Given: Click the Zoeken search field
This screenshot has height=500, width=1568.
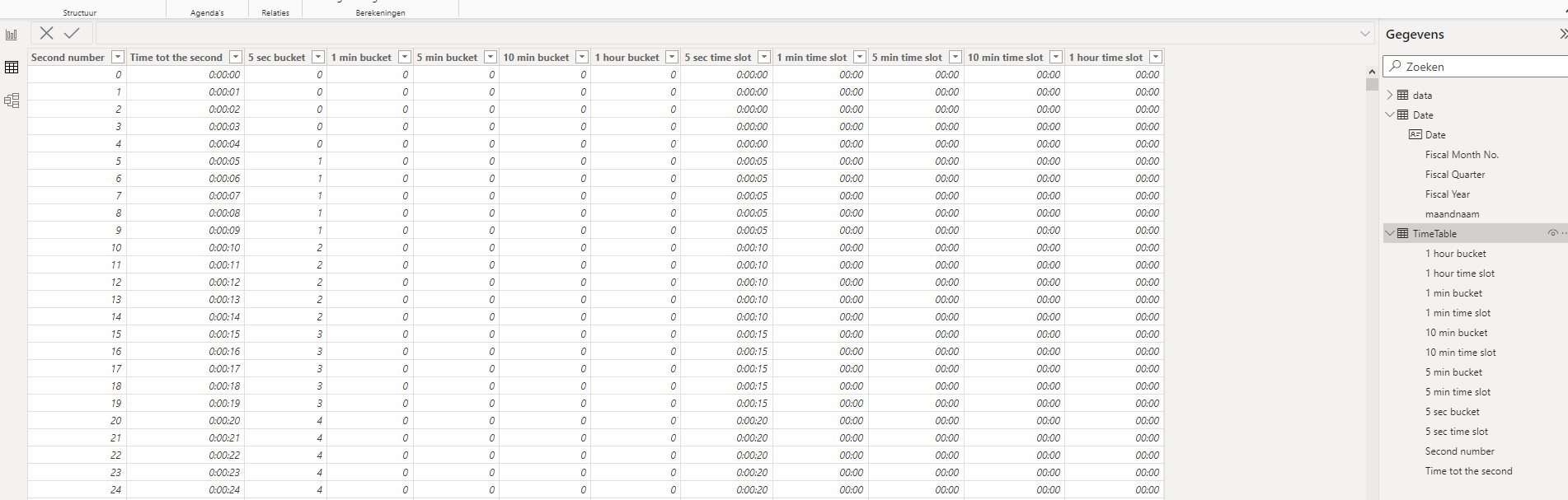Looking at the screenshot, I should pyautogui.click(x=1476, y=67).
